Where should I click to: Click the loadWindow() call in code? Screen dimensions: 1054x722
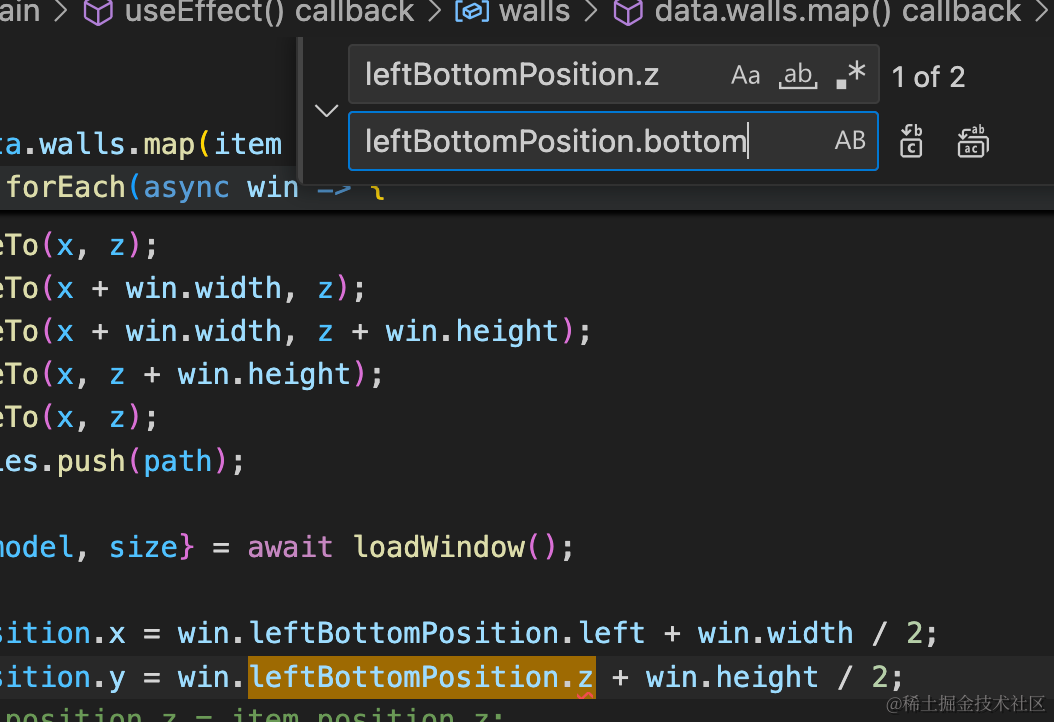coord(455,547)
